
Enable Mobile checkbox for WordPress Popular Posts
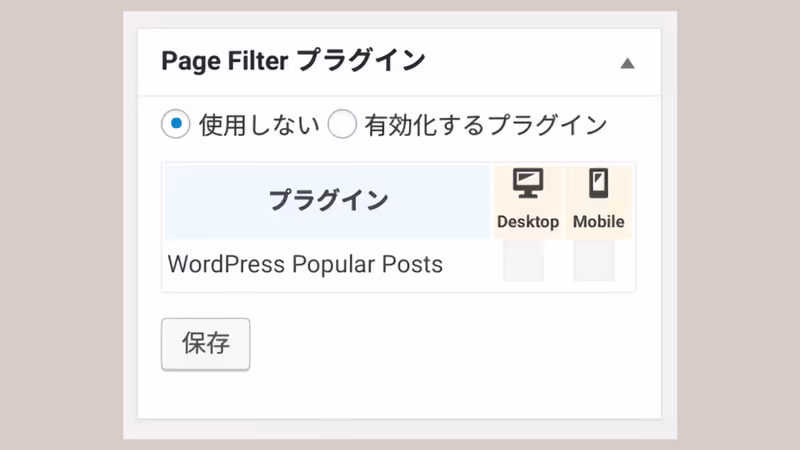click(594, 264)
